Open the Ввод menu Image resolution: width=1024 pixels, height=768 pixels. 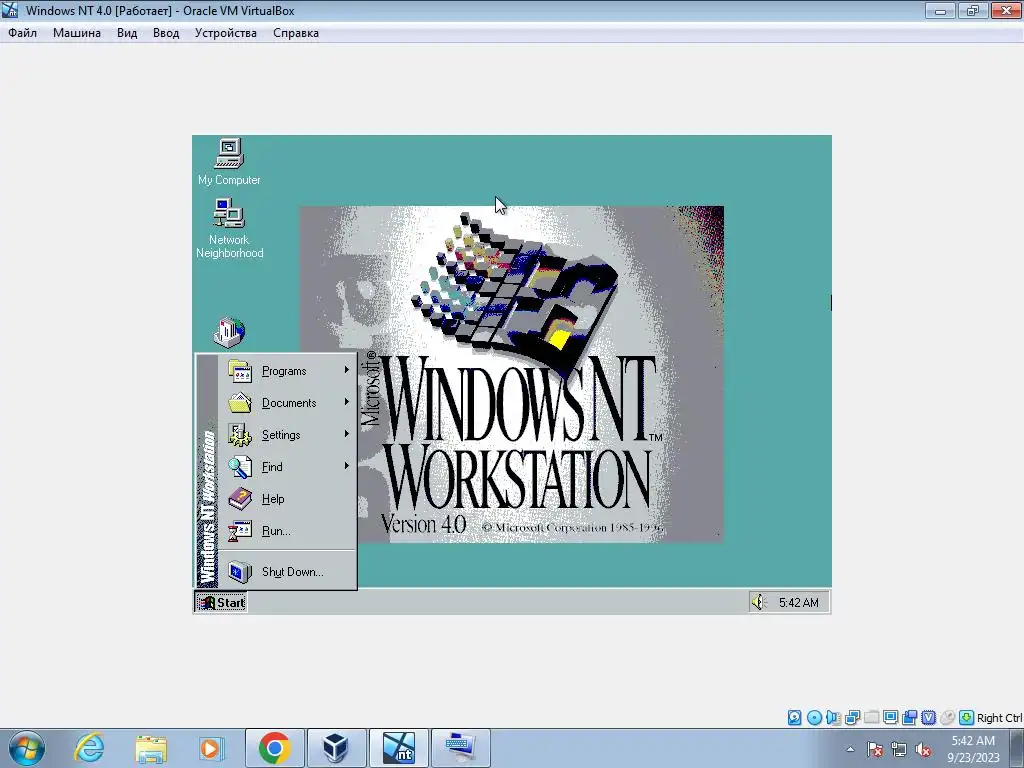(x=166, y=33)
